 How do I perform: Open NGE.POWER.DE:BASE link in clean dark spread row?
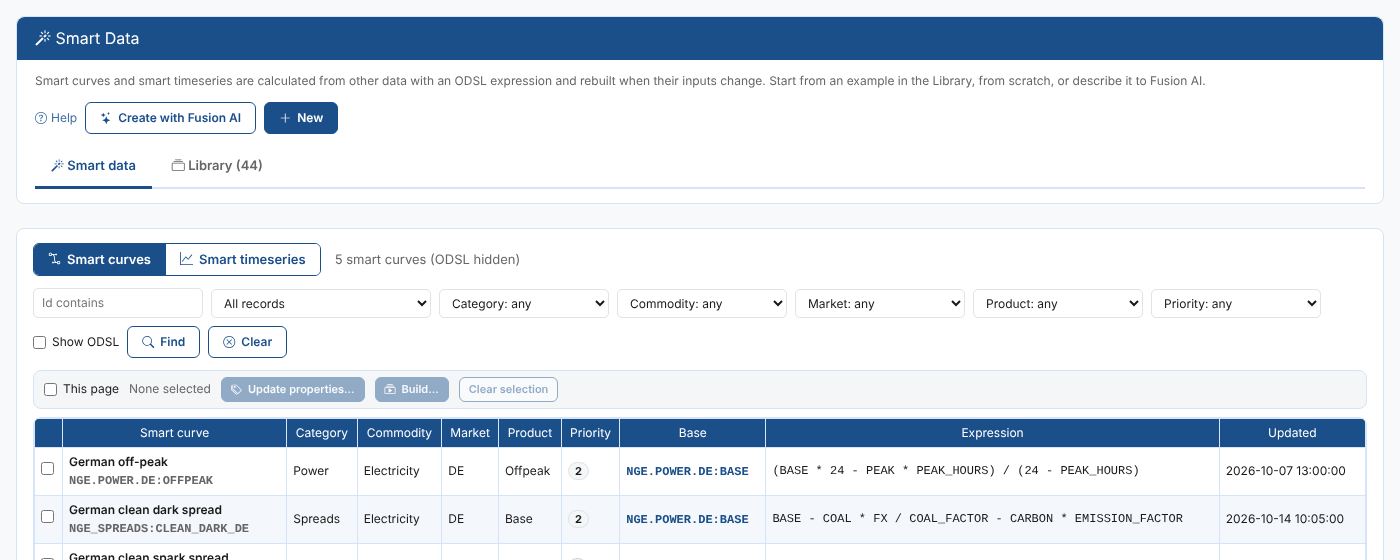[x=687, y=519]
